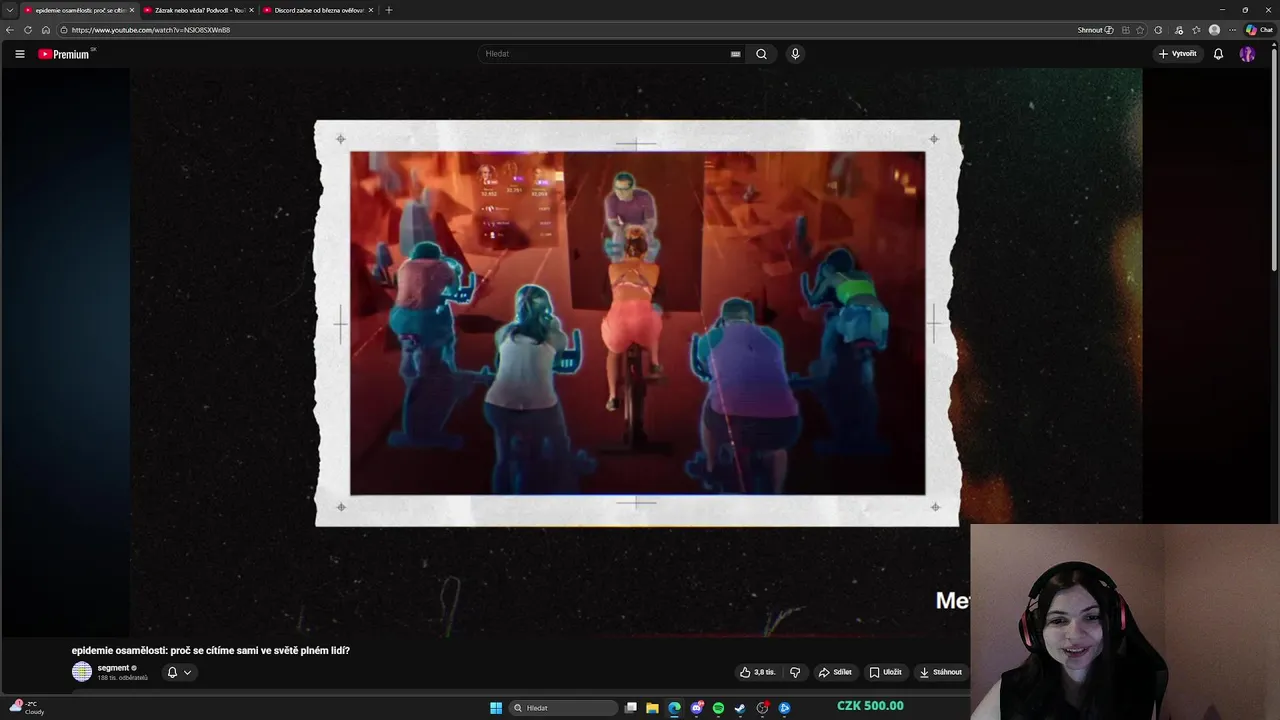Open the on-screen keyboard in search box
This screenshot has width=1280, height=720.
(736, 54)
